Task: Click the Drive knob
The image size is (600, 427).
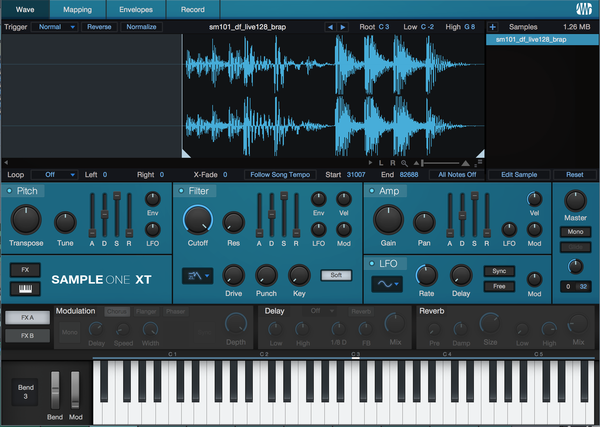Action: 233,275
